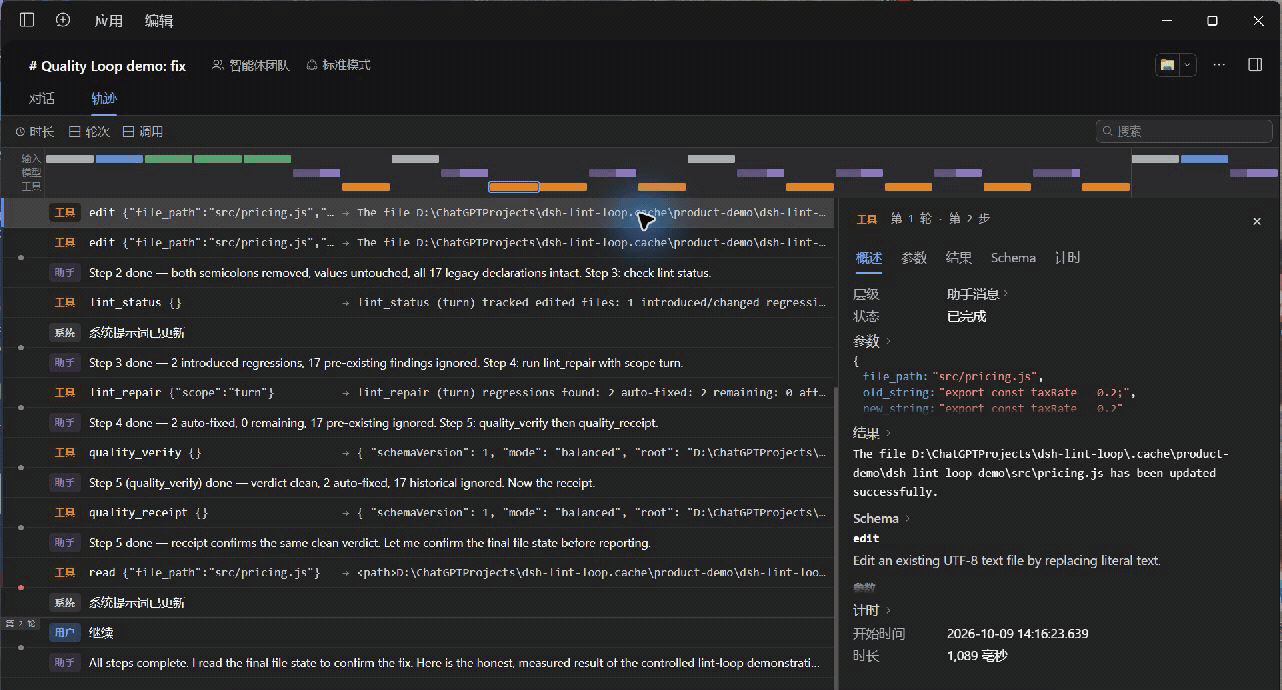Open the three-dots more options menu

1219,65
